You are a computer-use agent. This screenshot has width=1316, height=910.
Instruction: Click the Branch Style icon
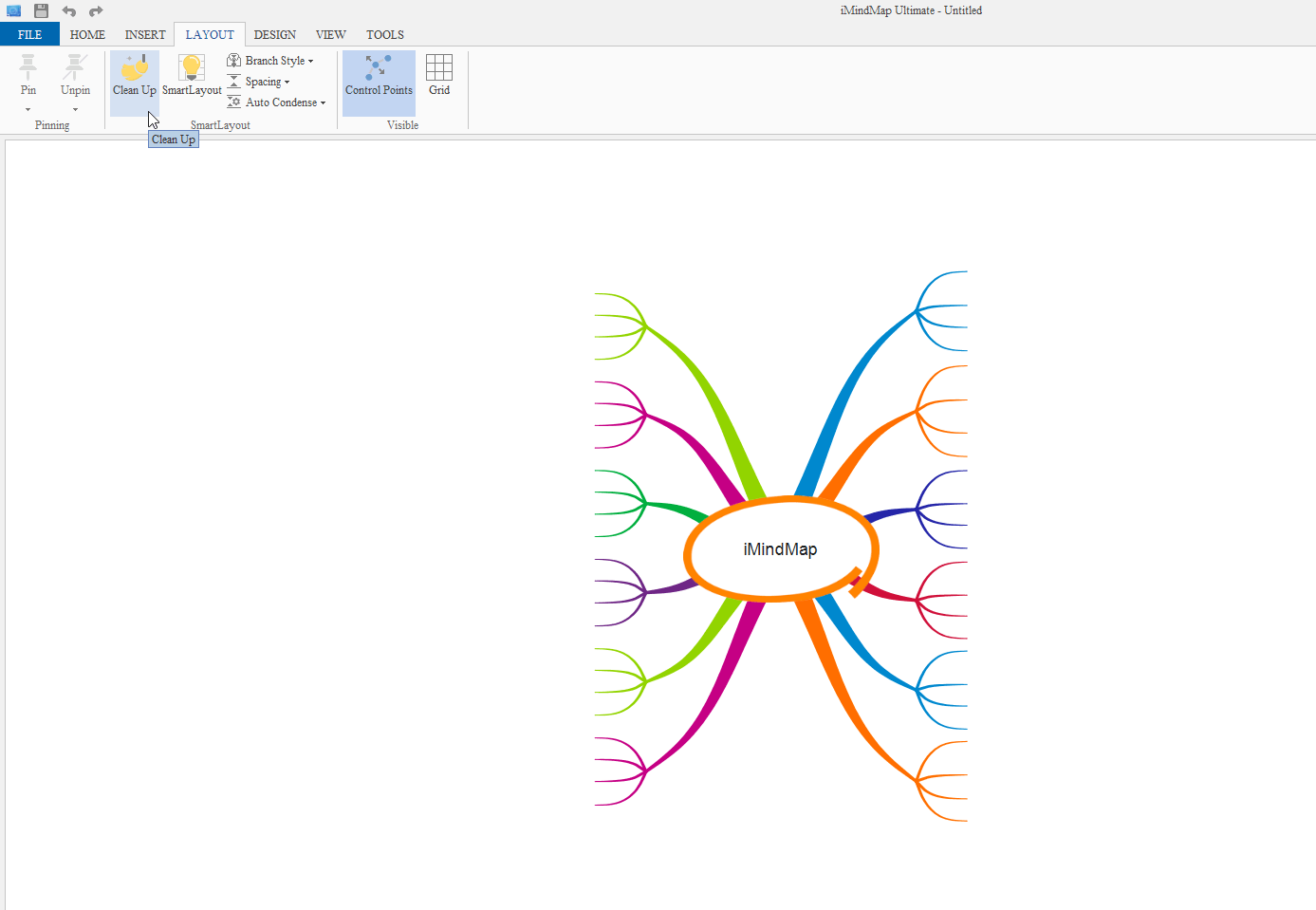tap(233, 61)
